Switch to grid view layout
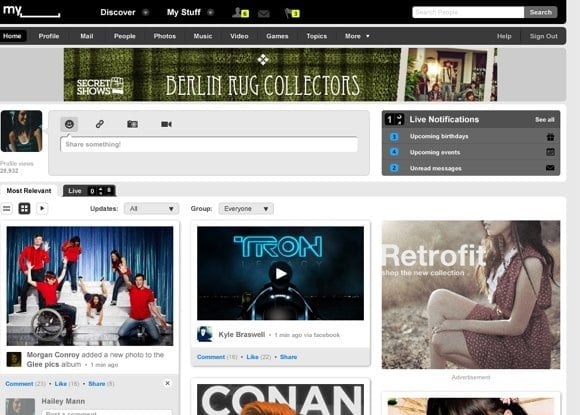 (24, 209)
